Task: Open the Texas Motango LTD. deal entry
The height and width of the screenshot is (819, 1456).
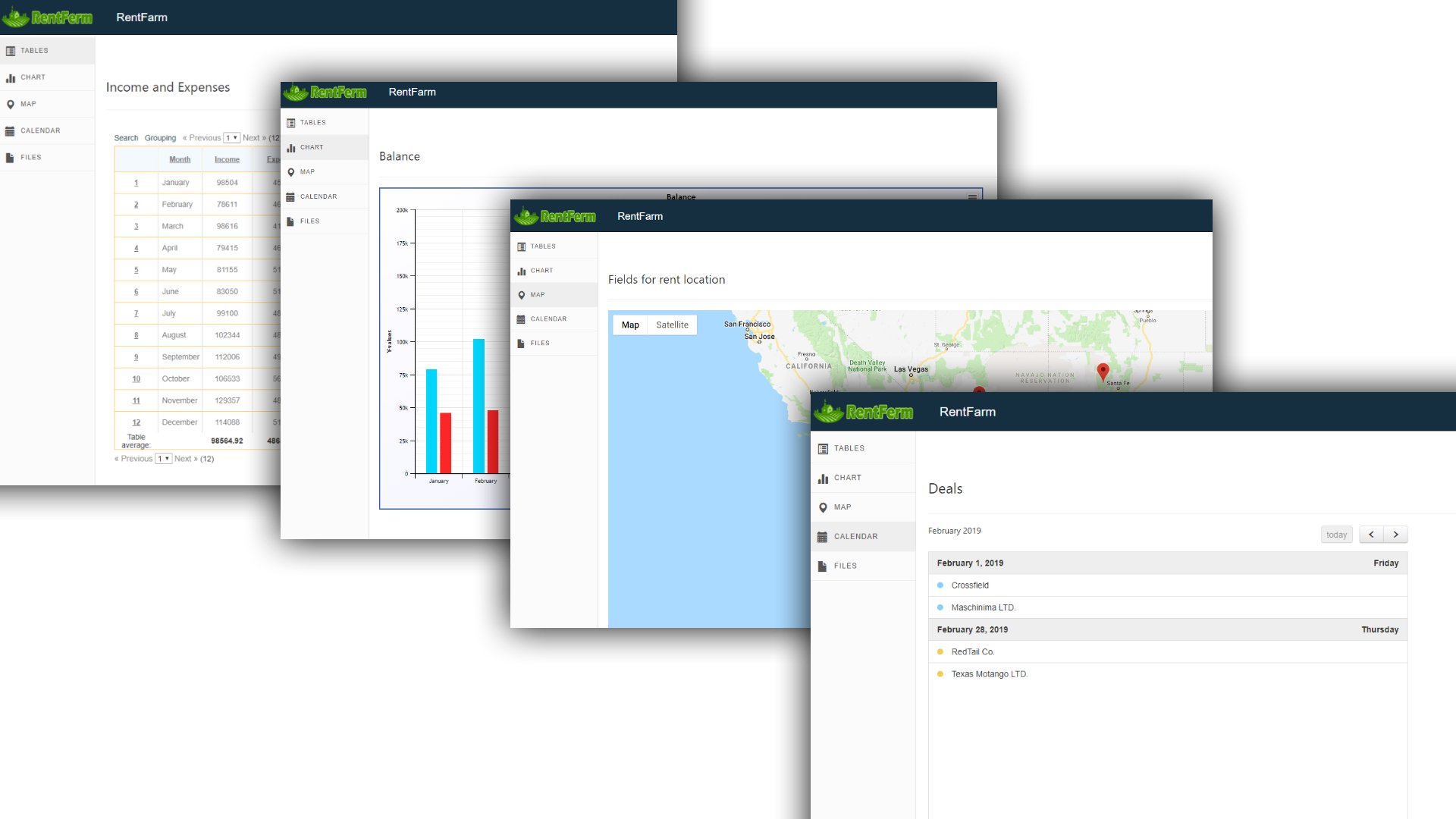Action: (1168, 674)
